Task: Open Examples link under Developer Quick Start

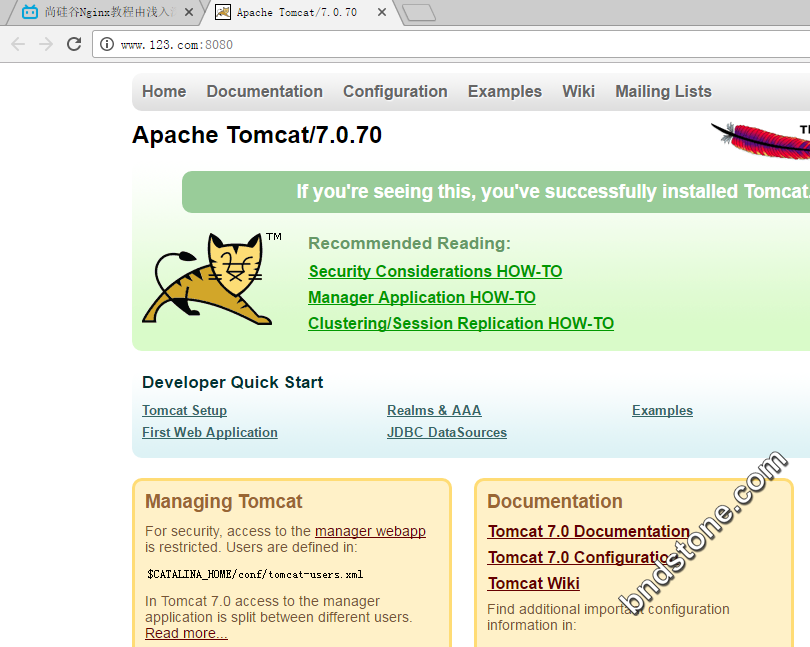Action: tap(662, 410)
